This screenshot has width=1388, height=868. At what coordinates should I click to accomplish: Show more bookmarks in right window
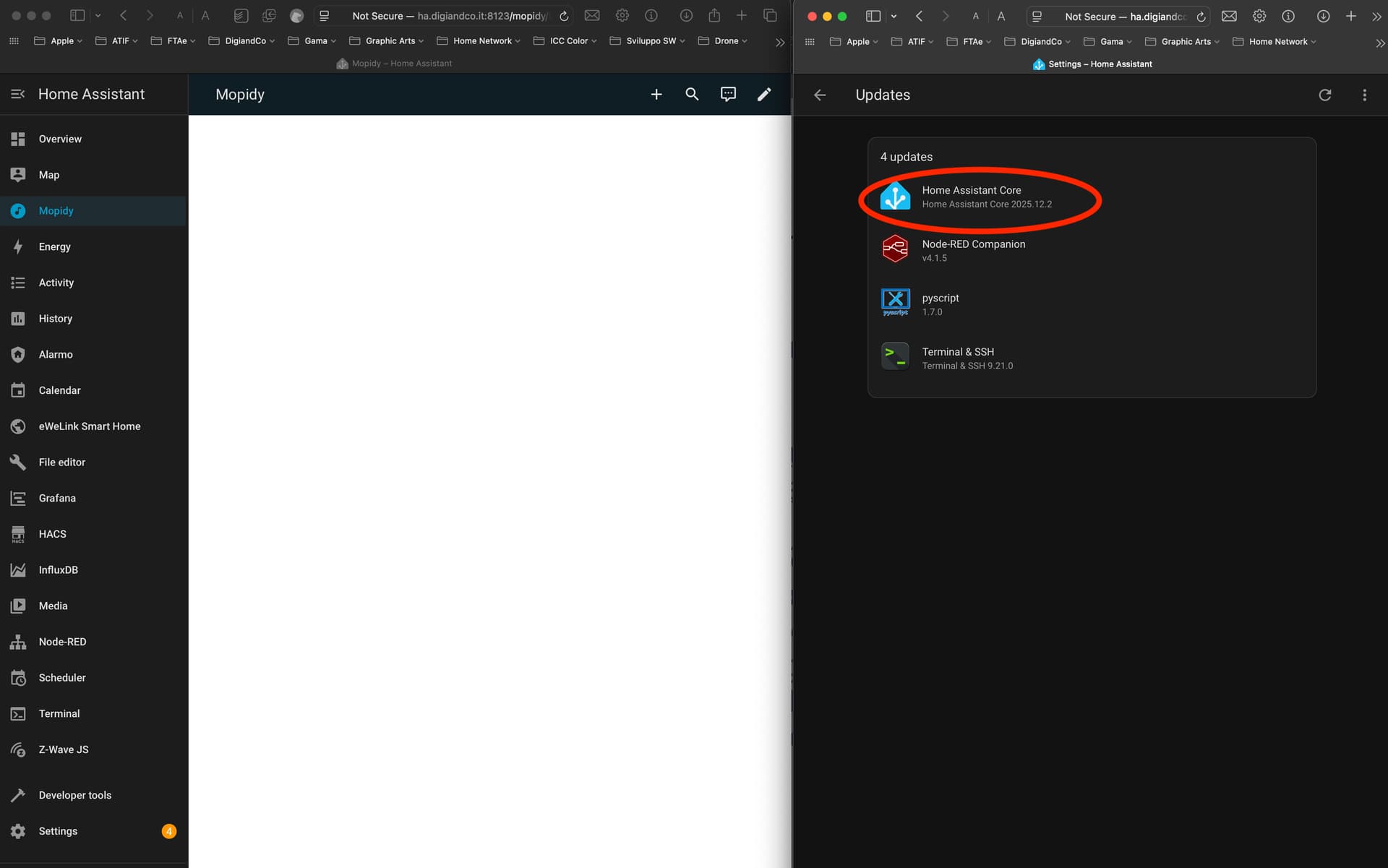pyautogui.click(x=1379, y=43)
